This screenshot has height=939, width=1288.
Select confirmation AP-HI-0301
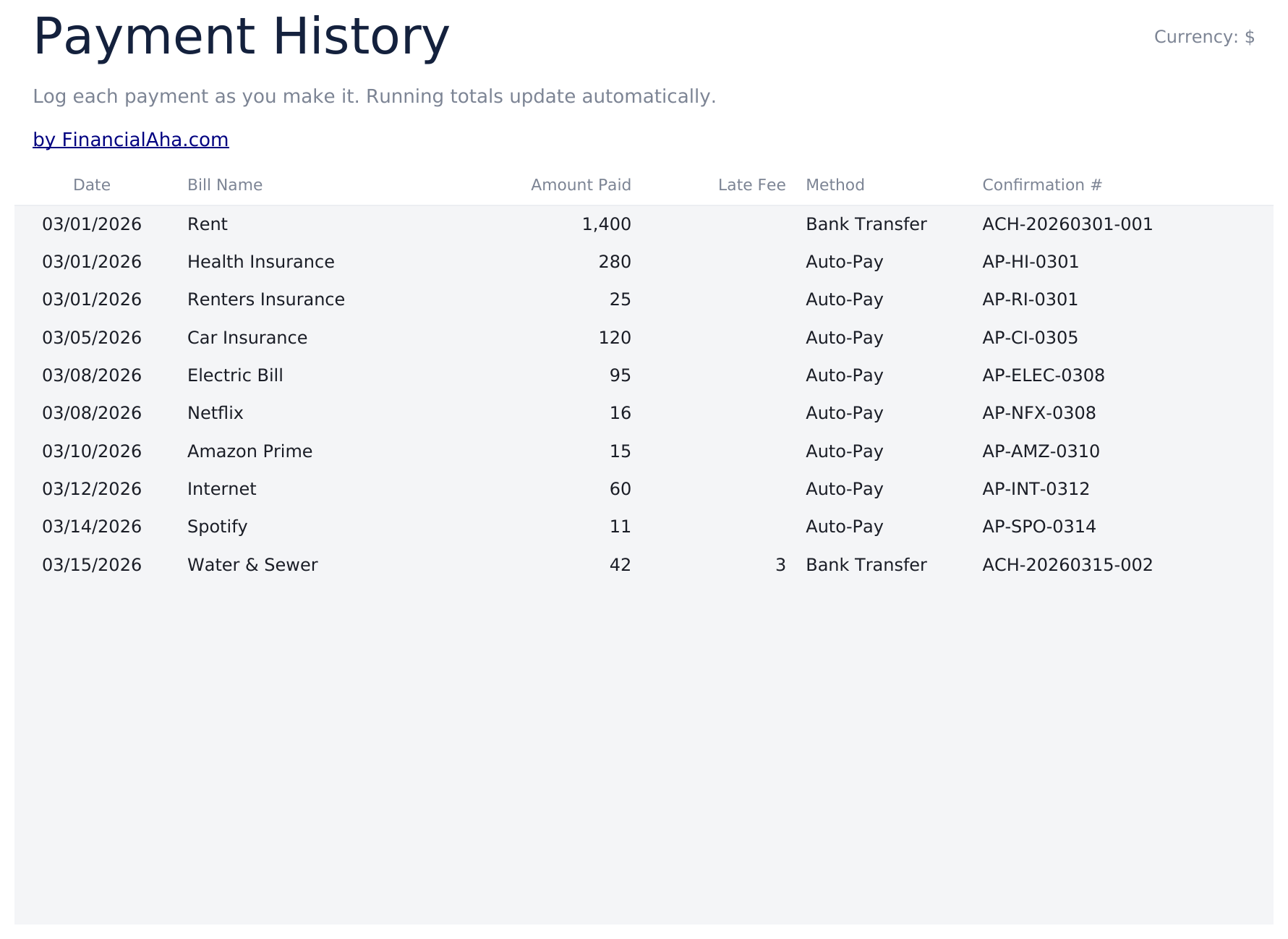click(x=1031, y=262)
